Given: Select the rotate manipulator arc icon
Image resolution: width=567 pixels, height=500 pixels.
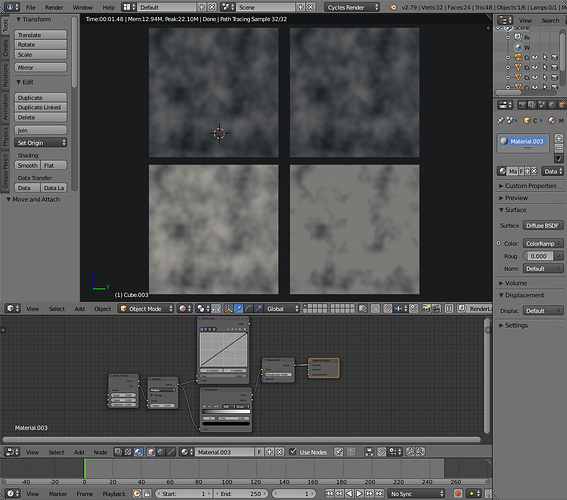Looking at the screenshot, I should [248, 308].
